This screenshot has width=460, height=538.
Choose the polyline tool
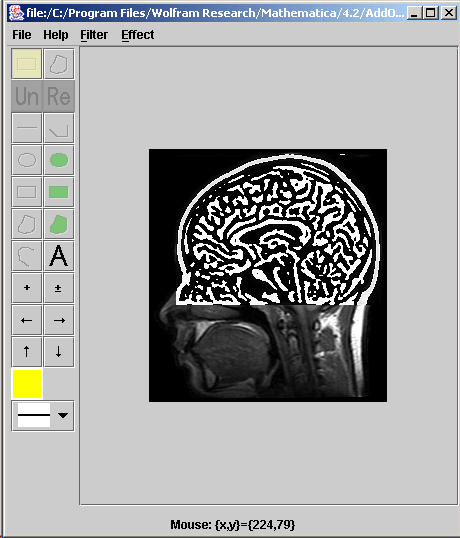pos(59,128)
